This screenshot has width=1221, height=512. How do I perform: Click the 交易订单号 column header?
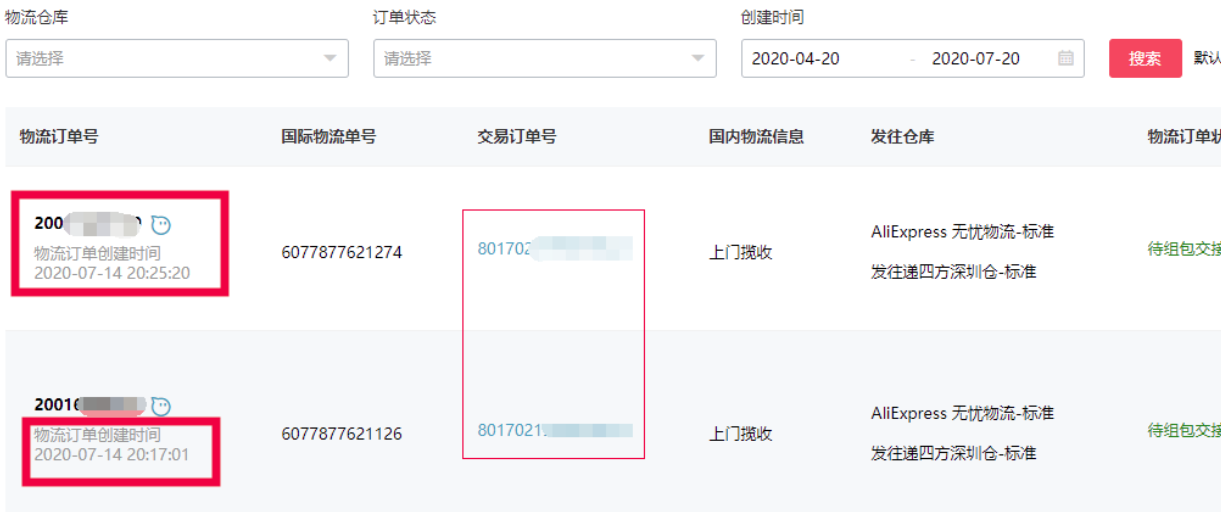click(x=517, y=137)
